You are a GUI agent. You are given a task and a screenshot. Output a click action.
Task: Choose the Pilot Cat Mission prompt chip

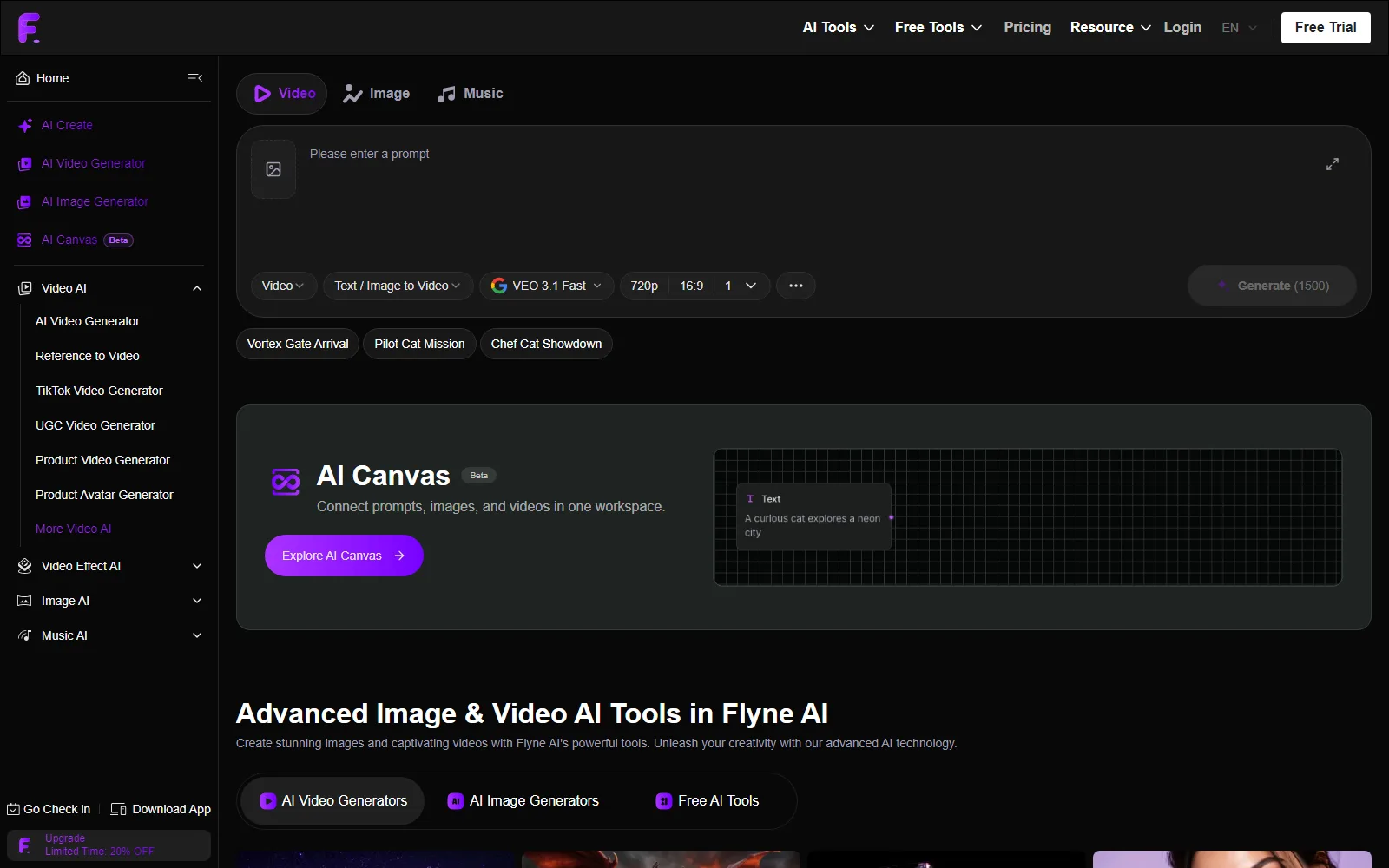[419, 344]
